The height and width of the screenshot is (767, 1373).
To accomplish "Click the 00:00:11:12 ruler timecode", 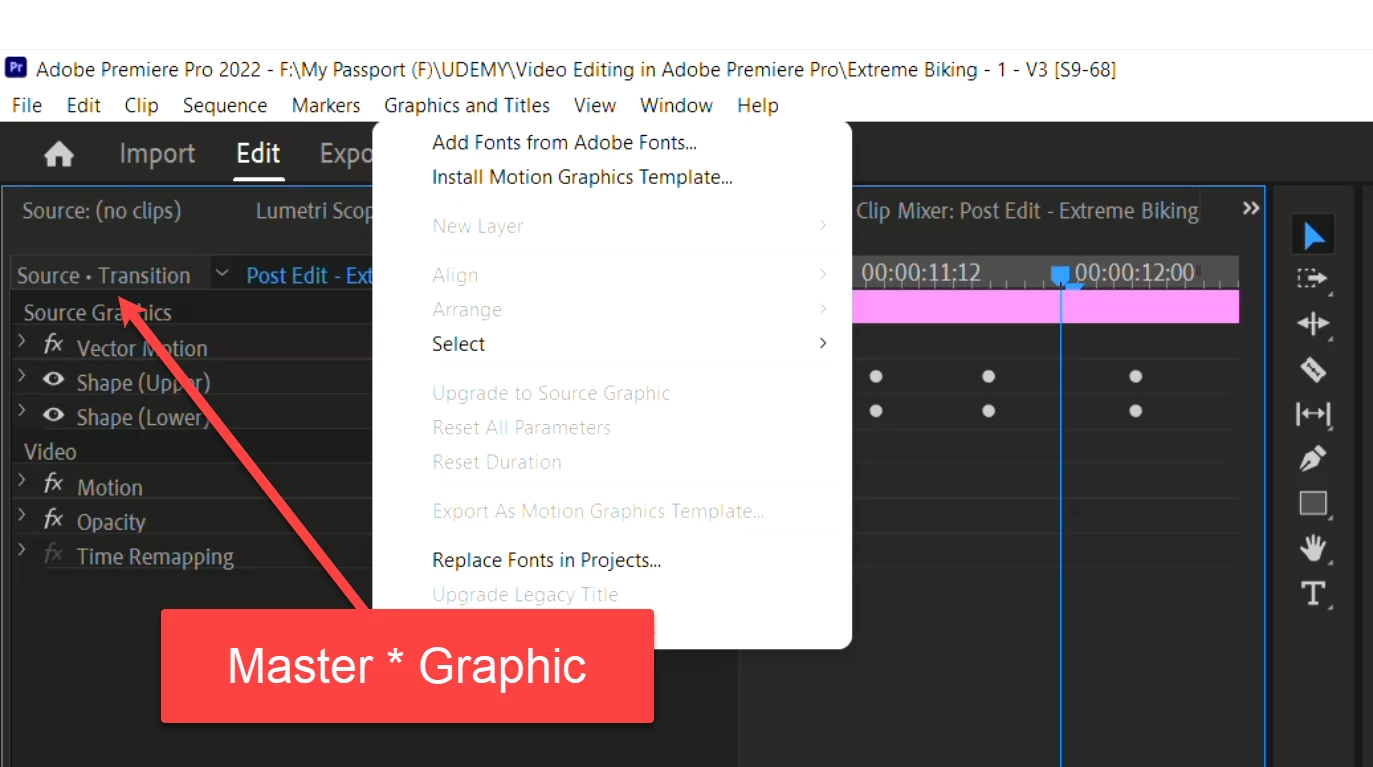I will click(921, 272).
